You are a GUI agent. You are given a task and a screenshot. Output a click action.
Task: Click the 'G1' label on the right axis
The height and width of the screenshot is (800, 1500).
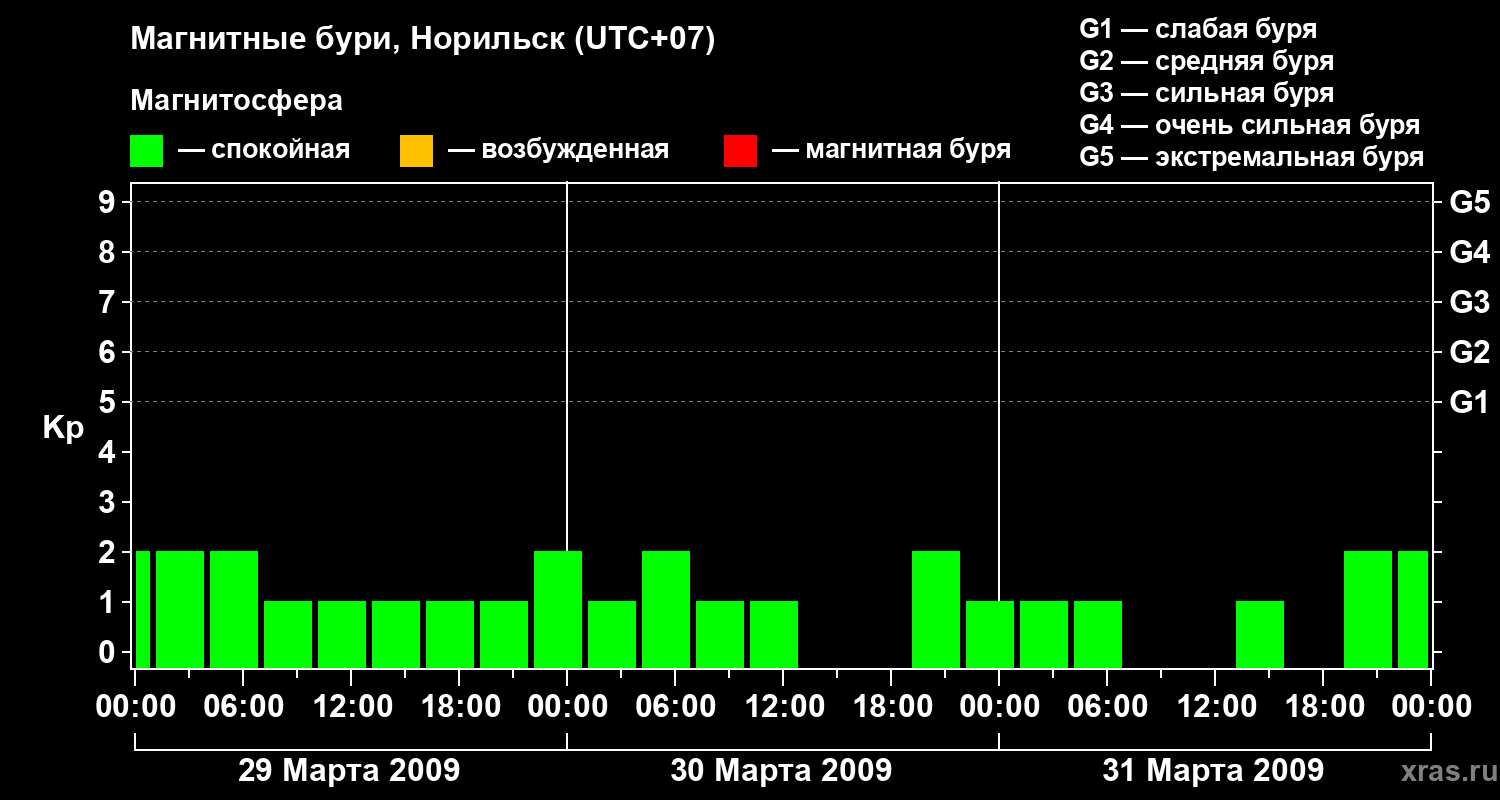coord(1470,402)
